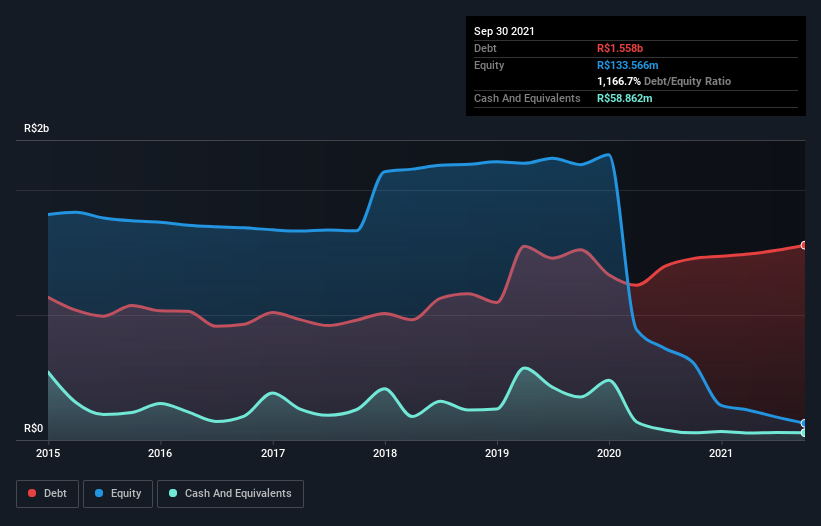Screen dimensions: 821x526
Task: Click the tooltip Equity row label
Action: click(x=489, y=65)
